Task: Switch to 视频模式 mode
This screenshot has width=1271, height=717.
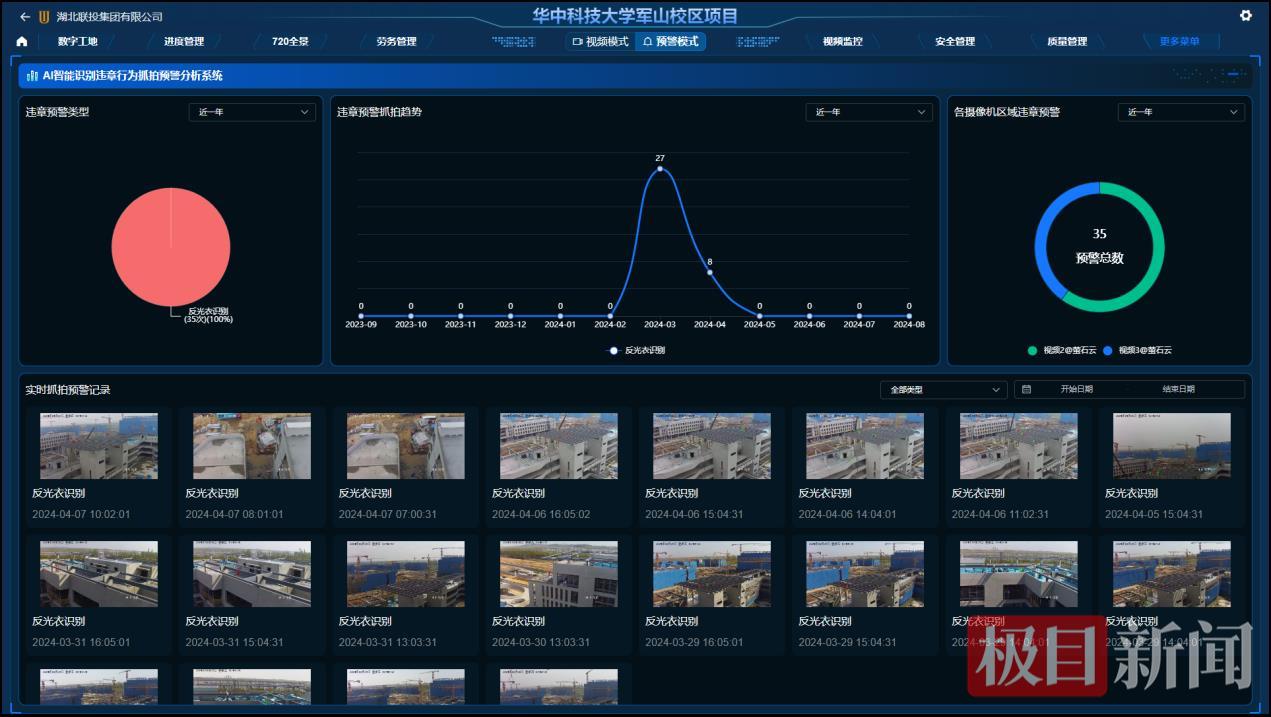Action: pos(604,41)
